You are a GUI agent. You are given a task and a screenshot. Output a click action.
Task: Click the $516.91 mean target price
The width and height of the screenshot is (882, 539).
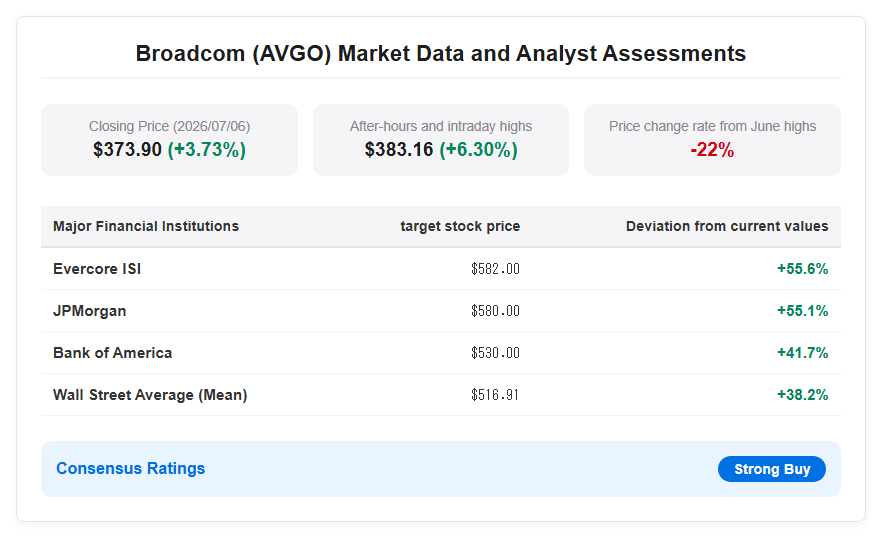[495, 395]
